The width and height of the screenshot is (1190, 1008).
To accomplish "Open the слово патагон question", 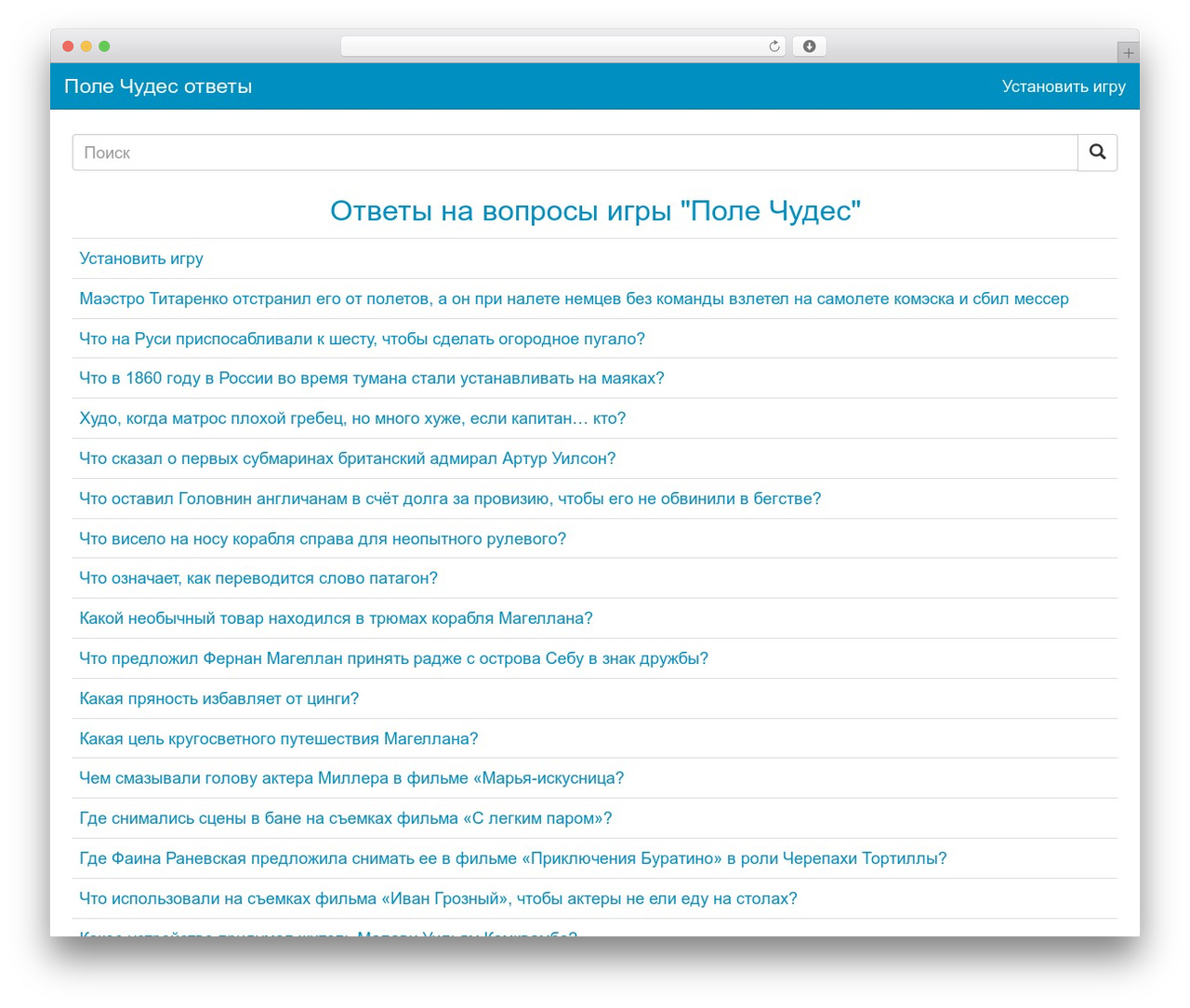I will (x=258, y=578).
